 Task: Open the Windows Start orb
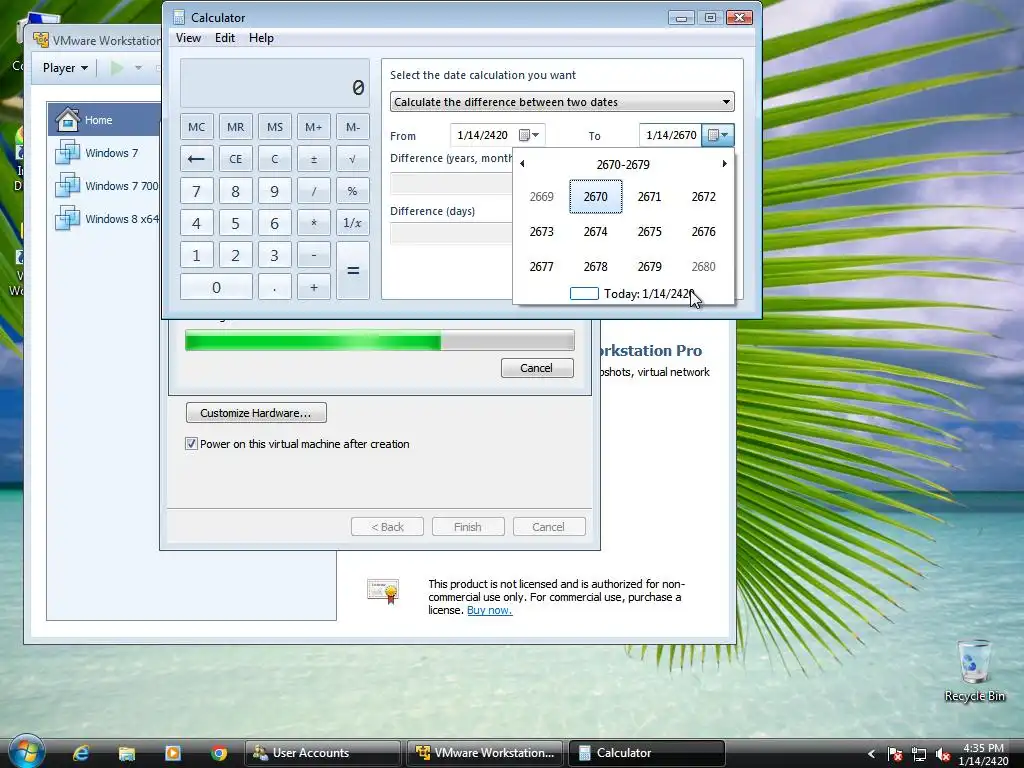(x=26, y=752)
